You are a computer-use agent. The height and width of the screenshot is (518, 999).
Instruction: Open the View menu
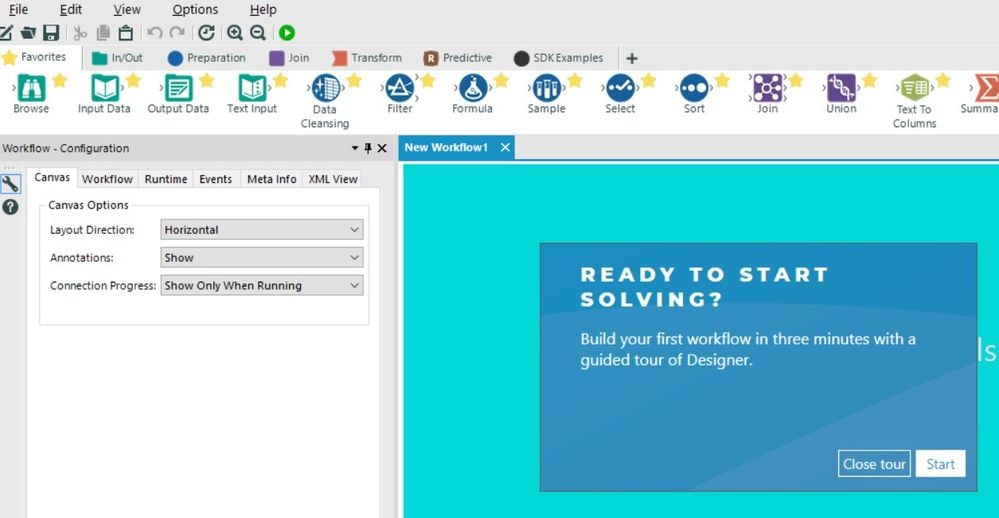coord(127,10)
